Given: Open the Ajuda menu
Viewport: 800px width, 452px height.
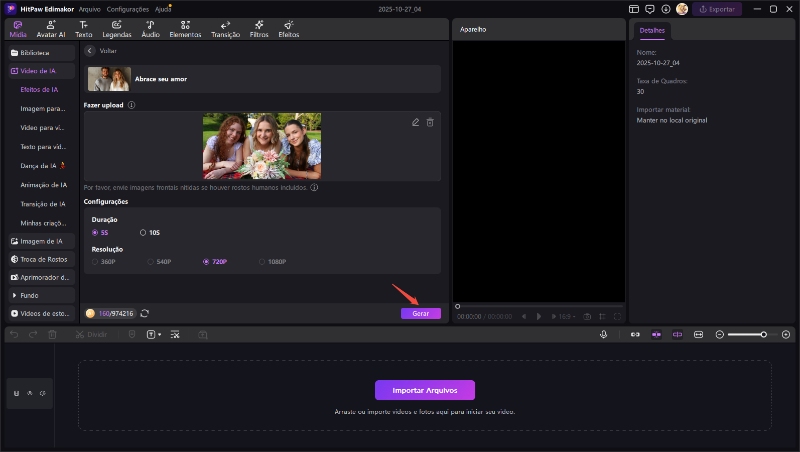Looking at the screenshot, I should [163, 9].
